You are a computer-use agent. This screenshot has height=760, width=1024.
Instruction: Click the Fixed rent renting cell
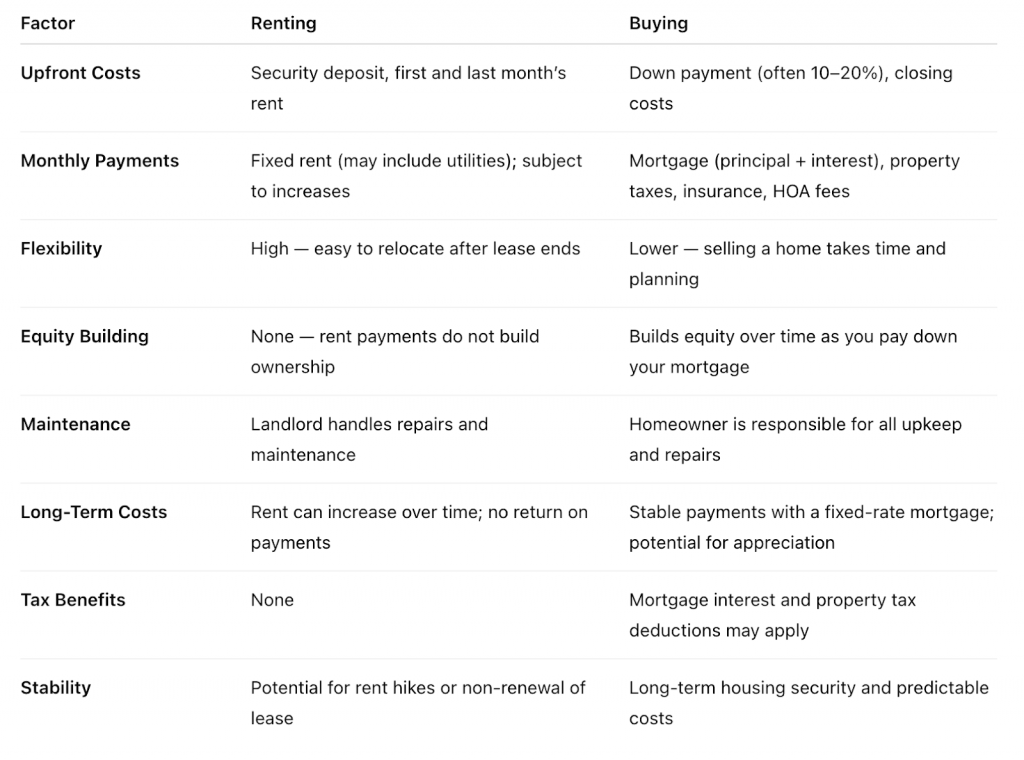[x=416, y=176]
